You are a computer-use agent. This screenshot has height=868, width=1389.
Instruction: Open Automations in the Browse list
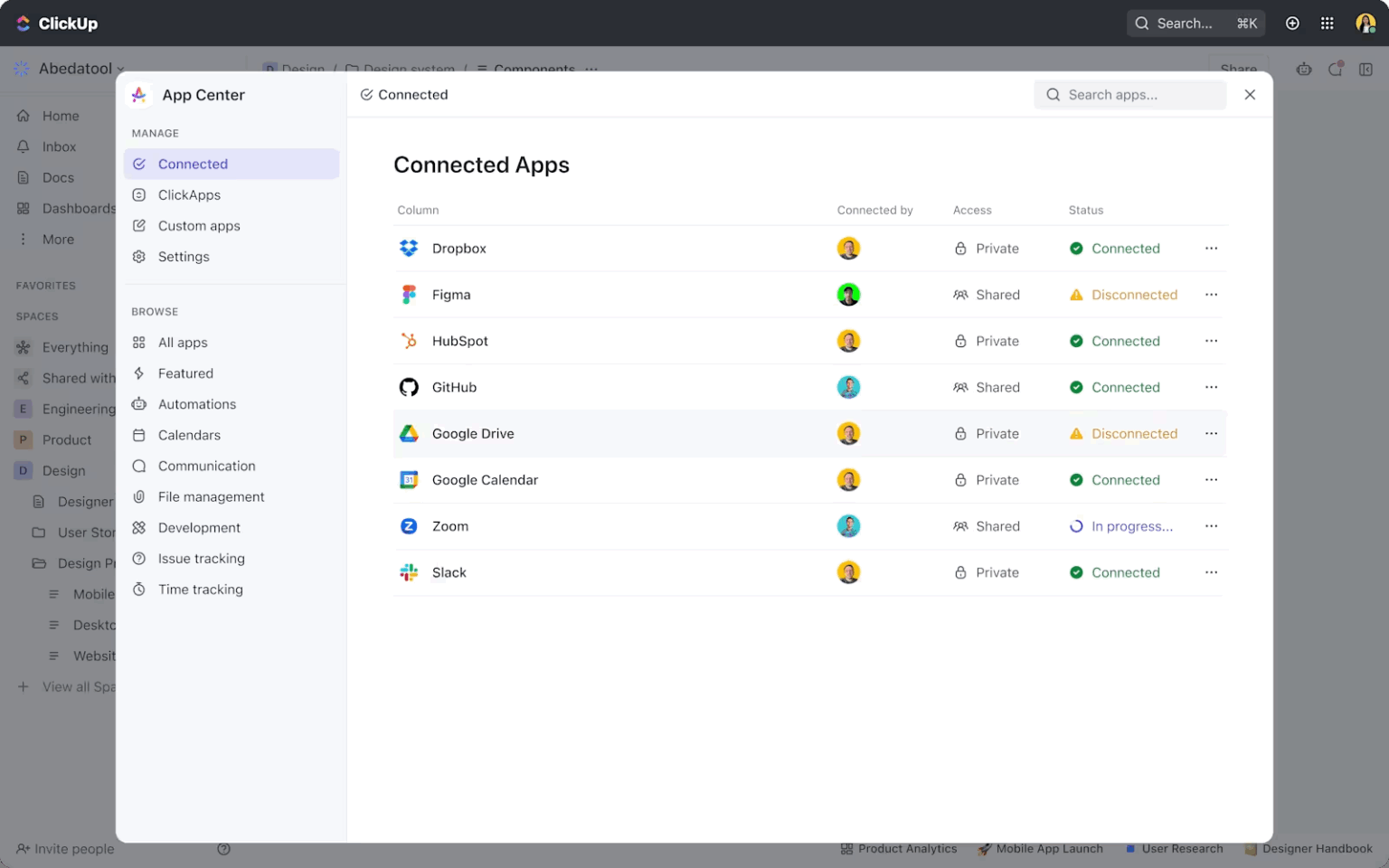(x=196, y=404)
